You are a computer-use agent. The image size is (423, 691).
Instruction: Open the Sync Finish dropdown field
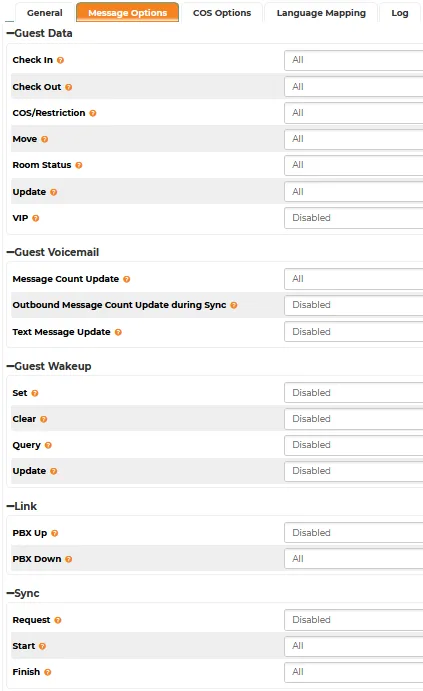point(354,672)
